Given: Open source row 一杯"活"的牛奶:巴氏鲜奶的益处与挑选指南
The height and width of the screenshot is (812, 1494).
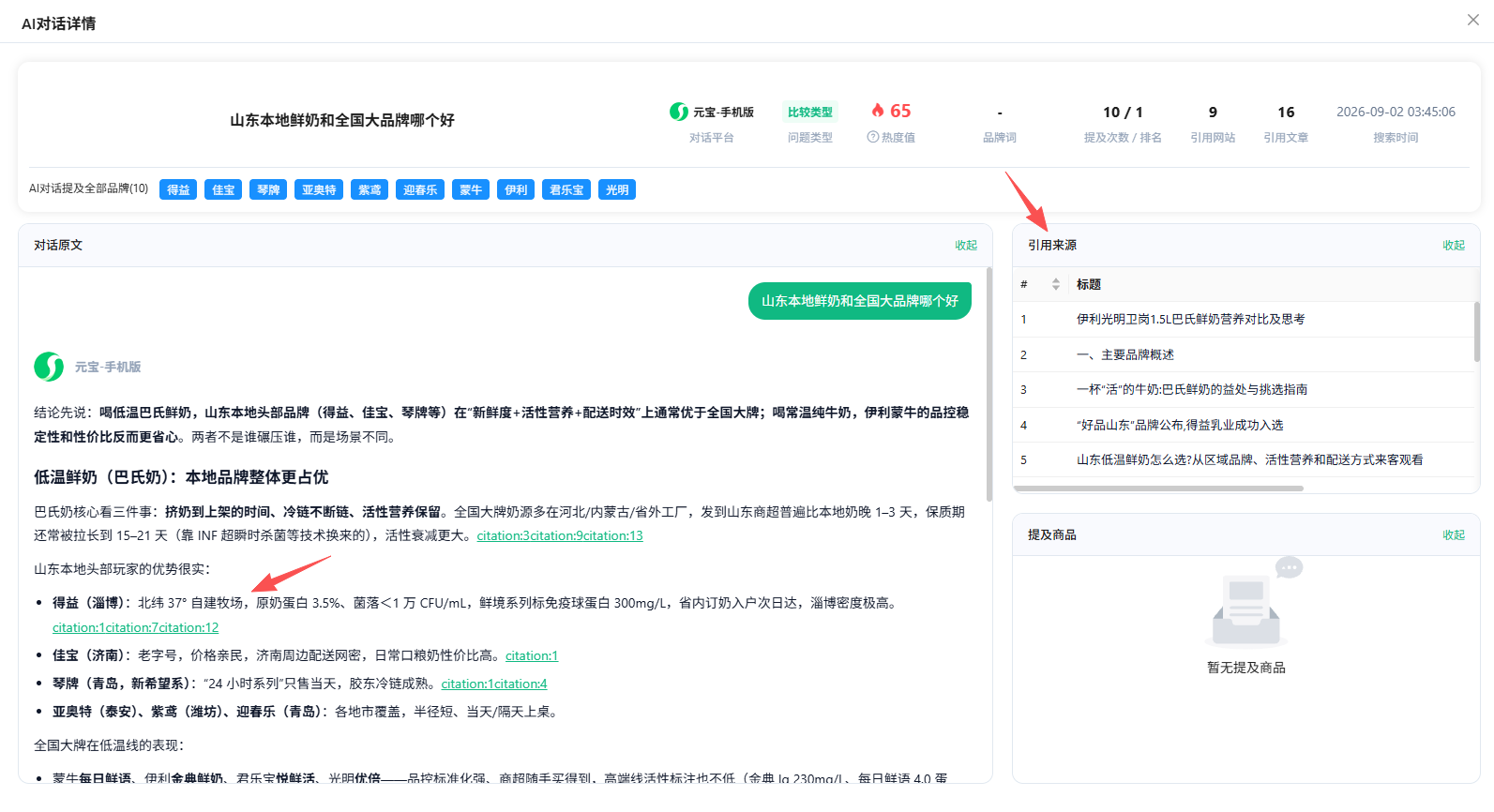Looking at the screenshot, I should coord(1244,389).
